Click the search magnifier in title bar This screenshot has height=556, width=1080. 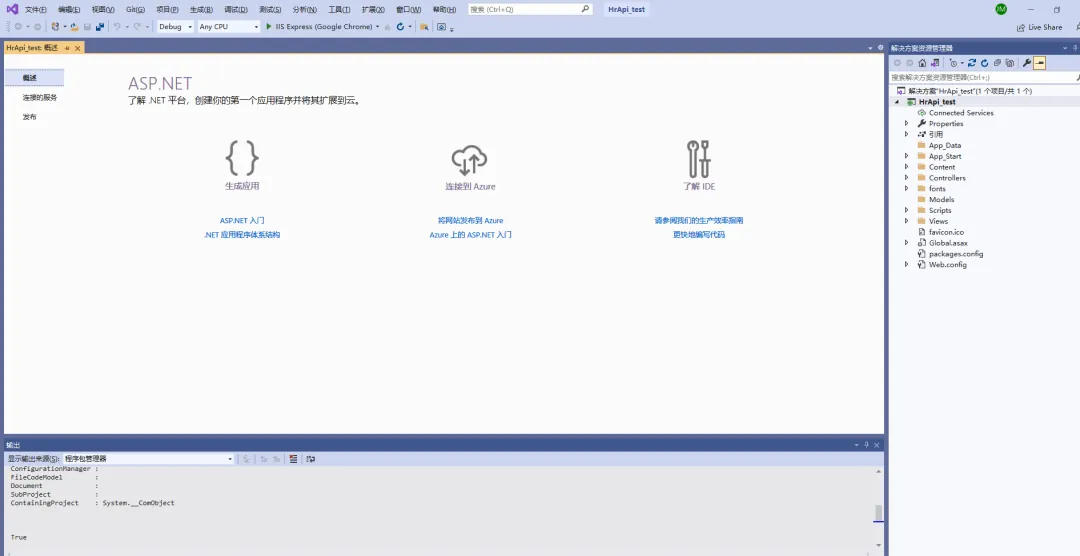point(585,9)
